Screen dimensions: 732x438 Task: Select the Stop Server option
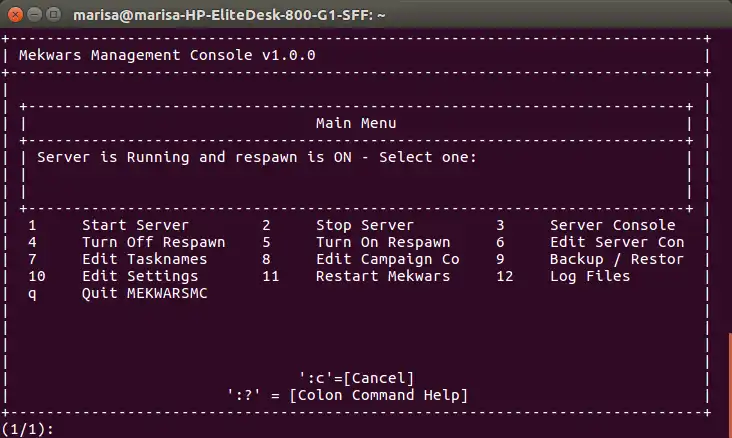coord(364,225)
